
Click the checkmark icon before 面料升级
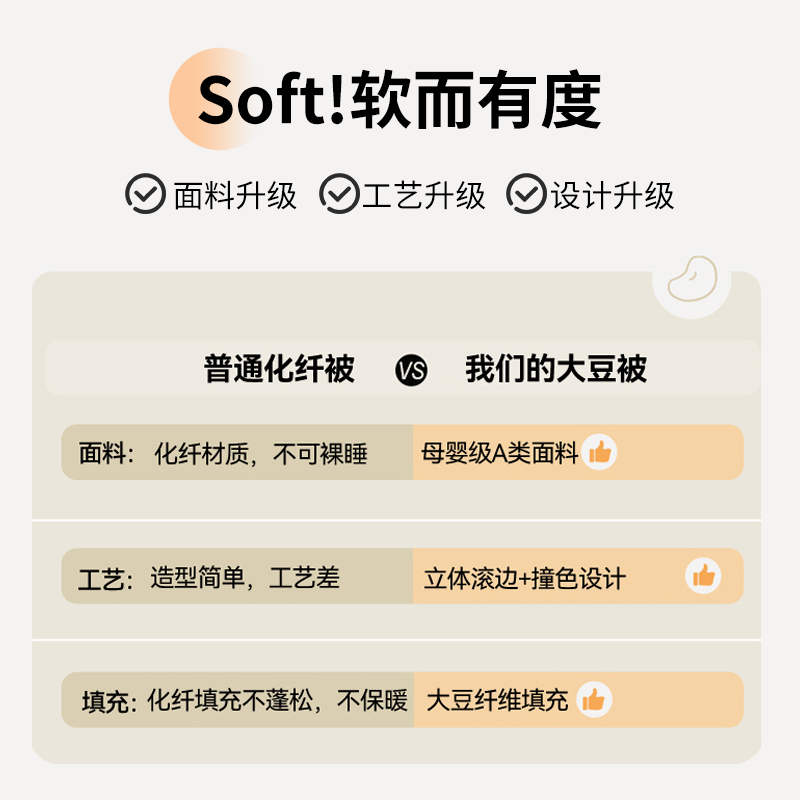145,194
